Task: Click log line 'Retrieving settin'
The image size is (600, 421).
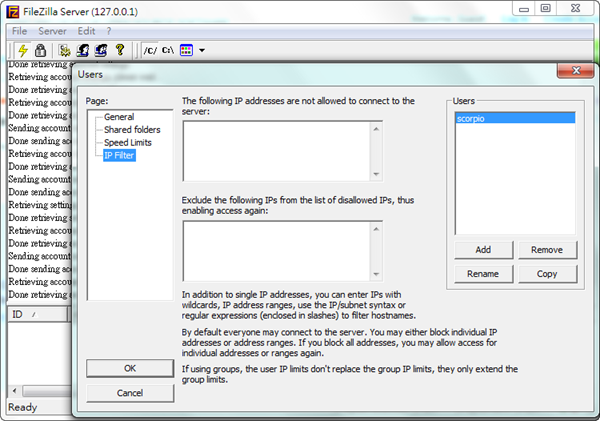Action: (x=40, y=205)
